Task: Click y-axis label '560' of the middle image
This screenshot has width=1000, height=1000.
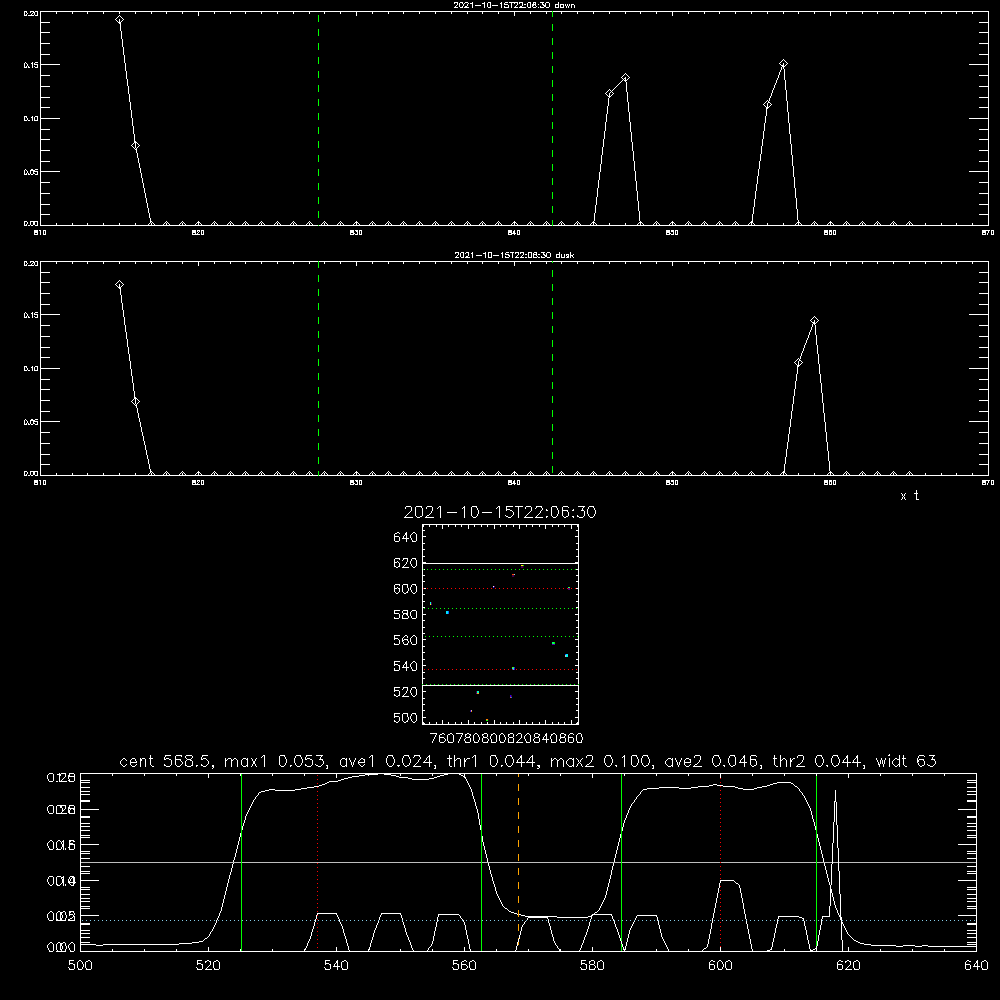Action: tap(406, 640)
